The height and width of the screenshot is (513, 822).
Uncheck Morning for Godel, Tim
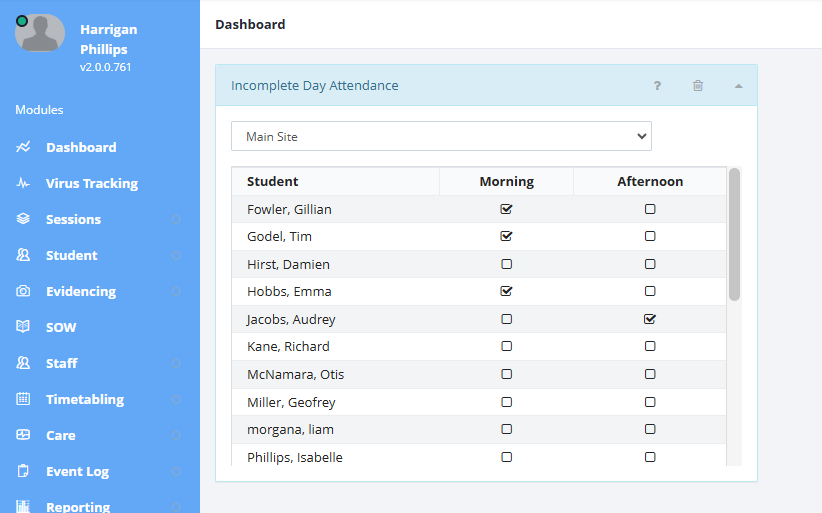point(506,236)
